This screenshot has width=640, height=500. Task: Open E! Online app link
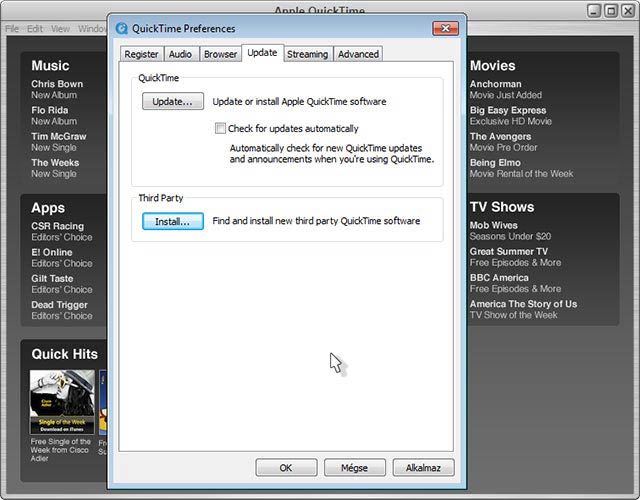(62, 258)
